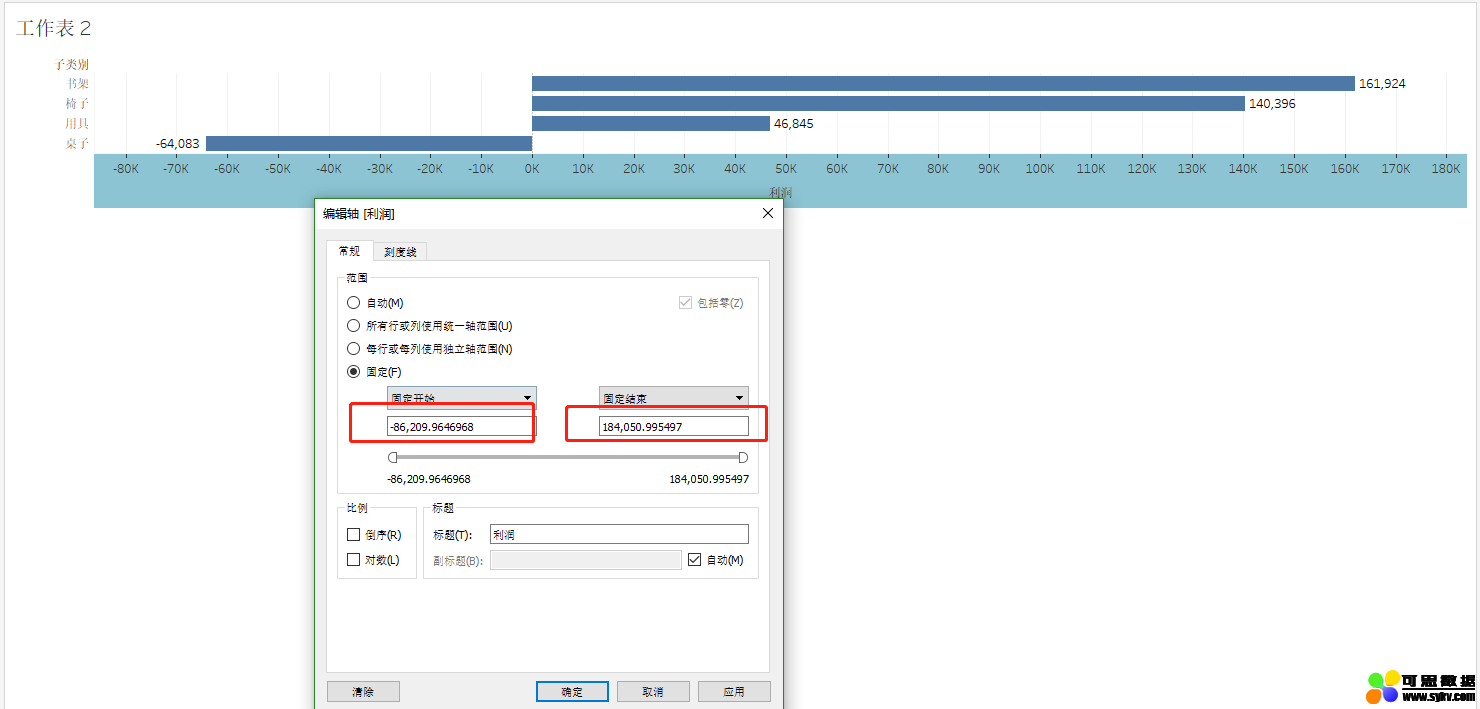The image size is (1480, 709).
Task: Choose 每行或每列使用独立轴范围 option
Action: [353, 349]
